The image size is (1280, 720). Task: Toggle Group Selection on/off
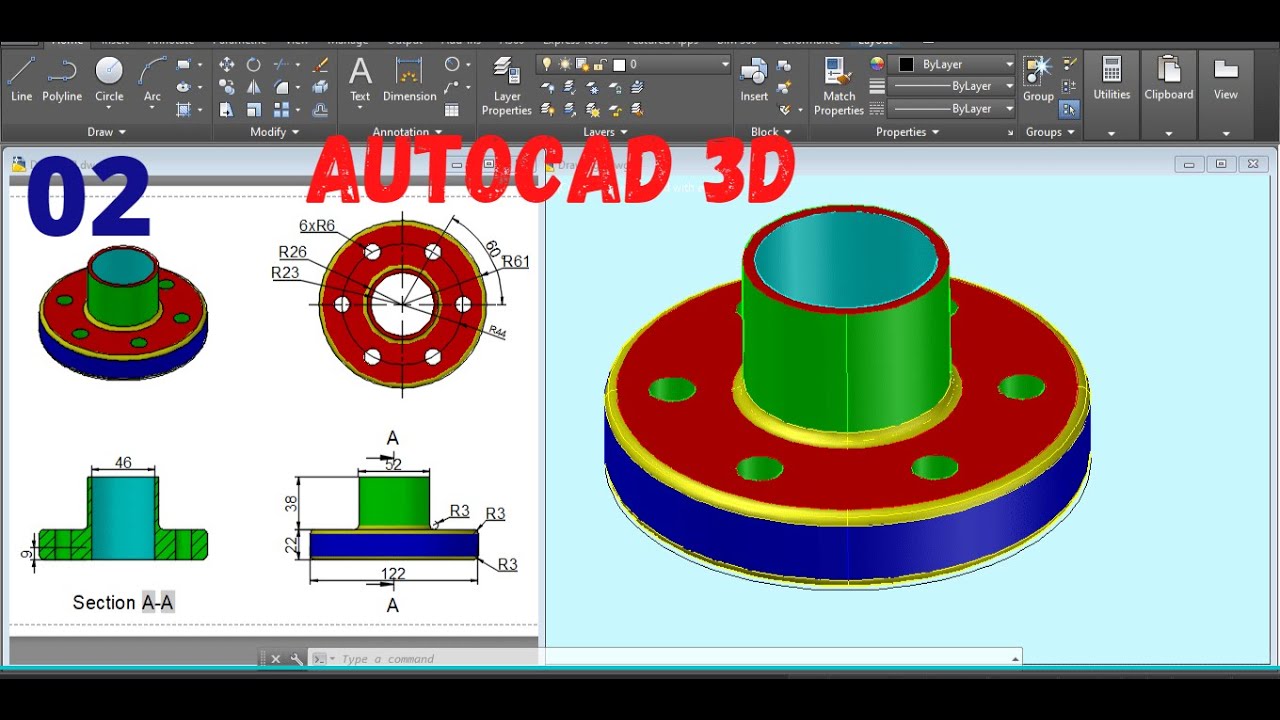pyautogui.click(x=1069, y=110)
